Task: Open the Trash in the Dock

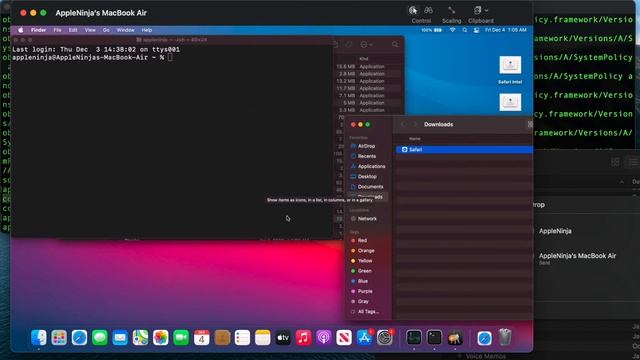Action: pyautogui.click(x=505, y=338)
